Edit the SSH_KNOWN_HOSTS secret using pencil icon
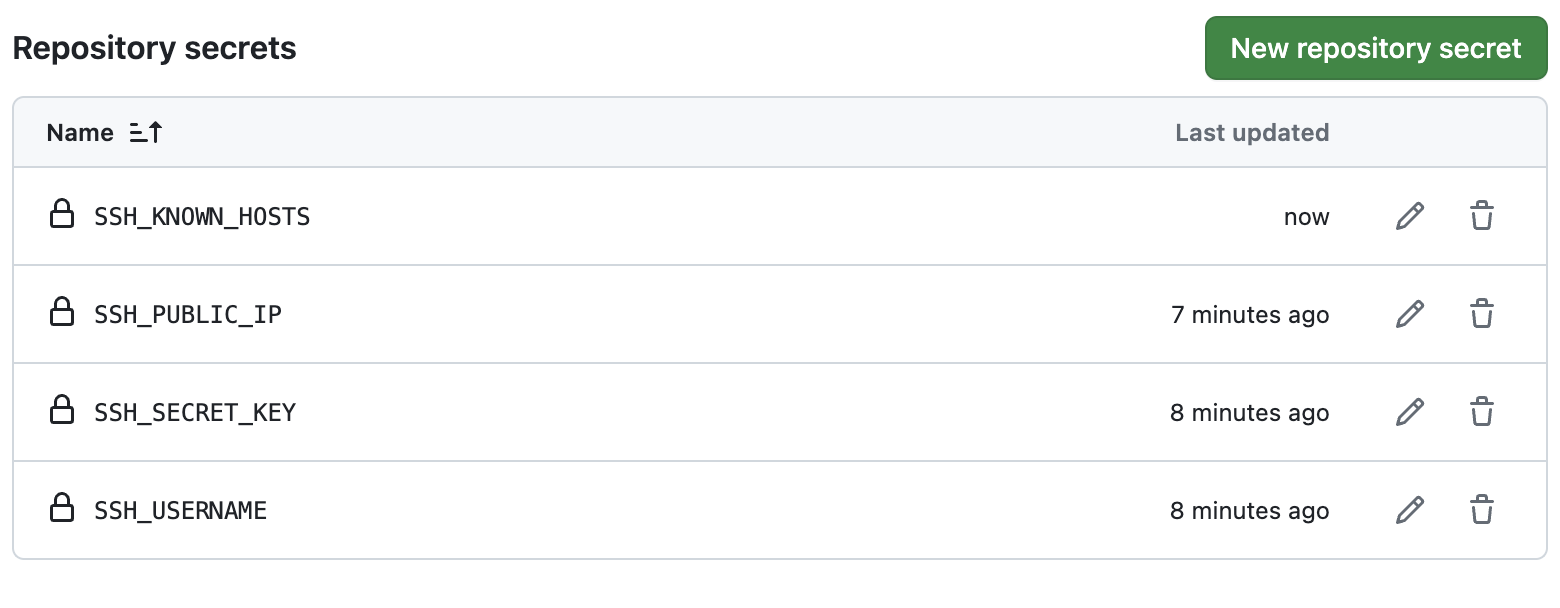 point(1410,216)
